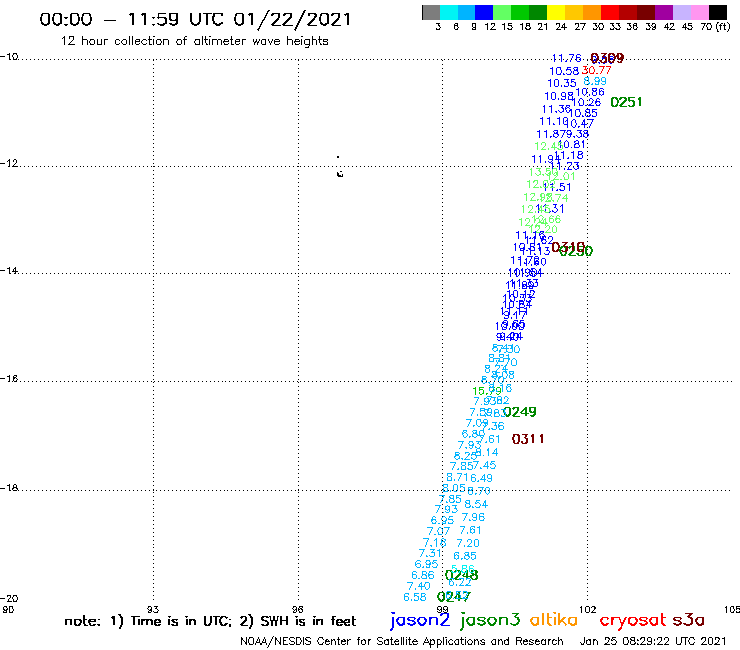Select the dark blue 12 ft legend swatch

click(485, 12)
